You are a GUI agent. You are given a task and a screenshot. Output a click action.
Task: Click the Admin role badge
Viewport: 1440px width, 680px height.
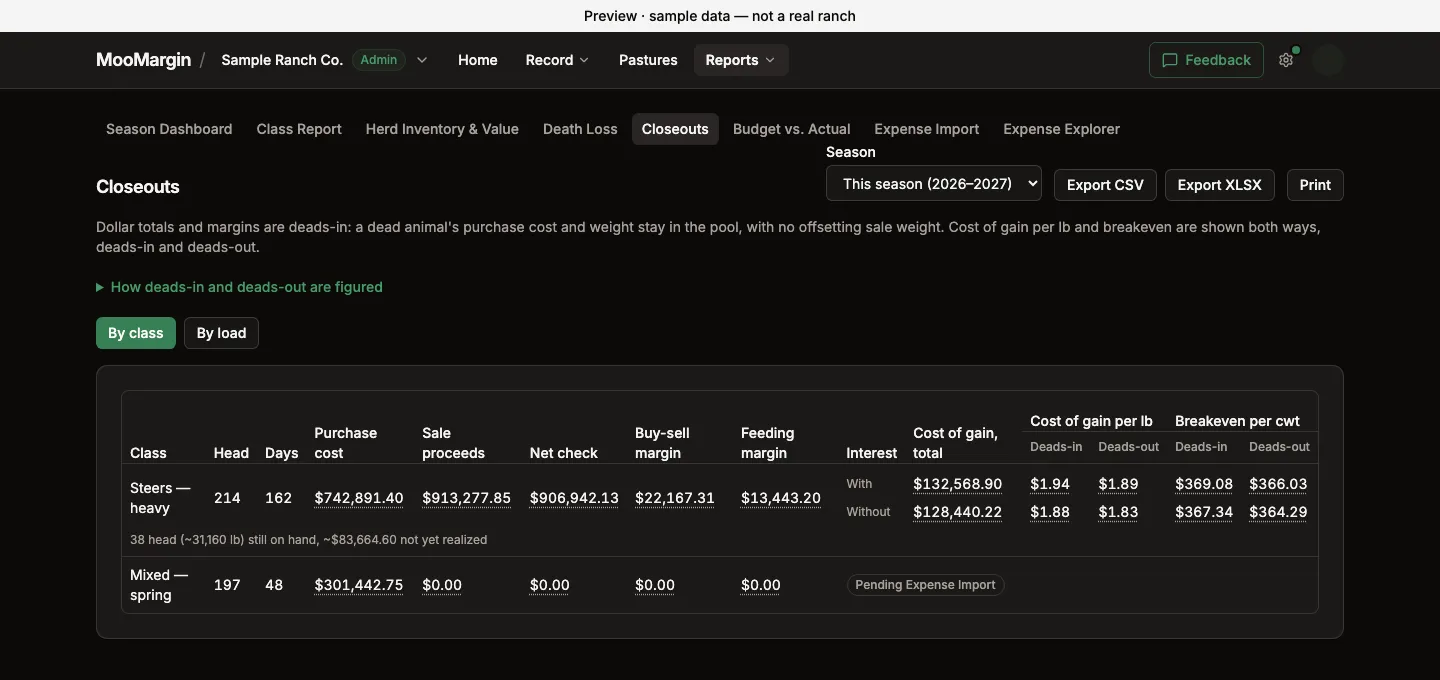click(x=379, y=60)
